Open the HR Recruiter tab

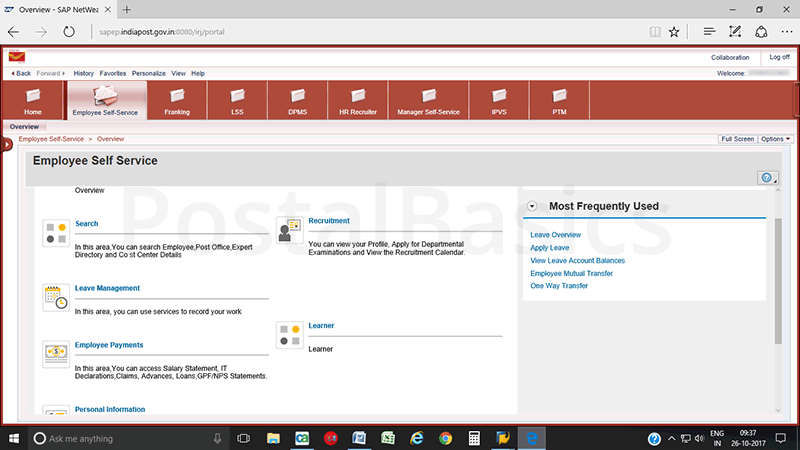[358, 102]
